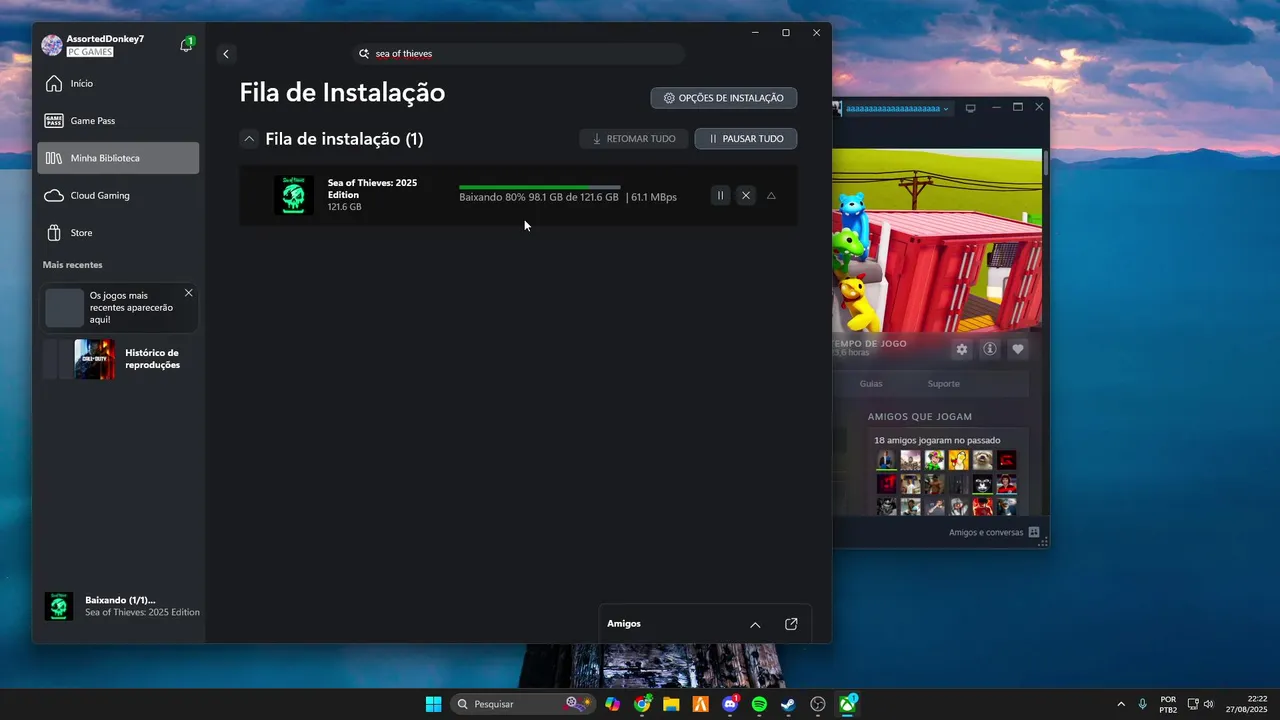The height and width of the screenshot is (720, 1280).
Task: Click the Sea of Thieves queue thumbnail
Action: click(294, 195)
